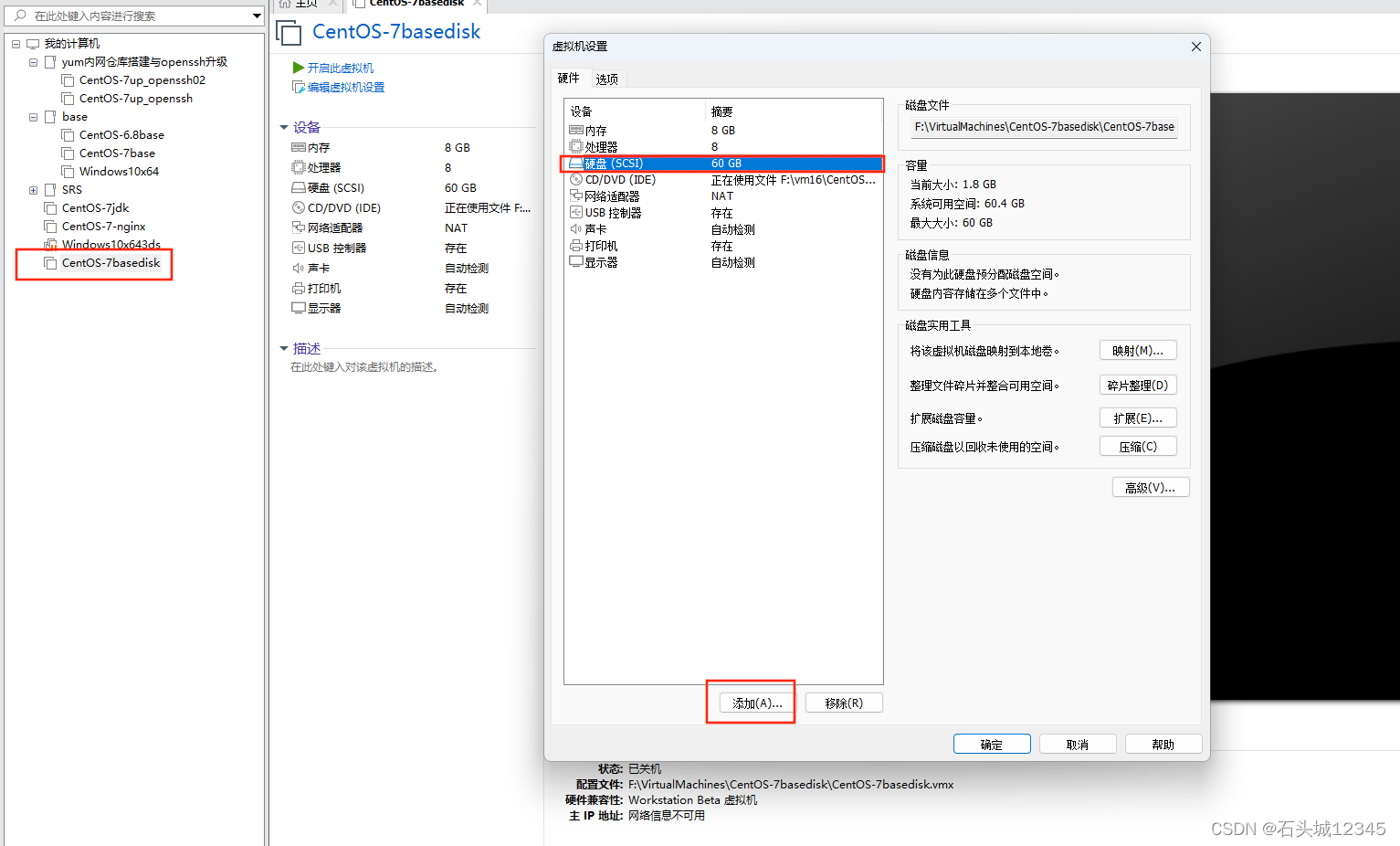Click the Compact (C) button

(x=1138, y=446)
